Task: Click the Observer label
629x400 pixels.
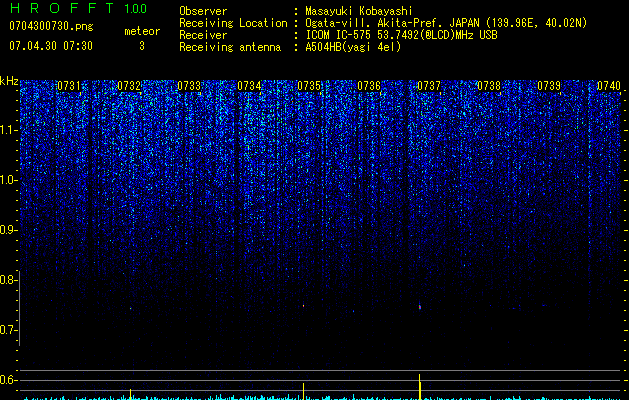Action: click(x=203, y=11)
